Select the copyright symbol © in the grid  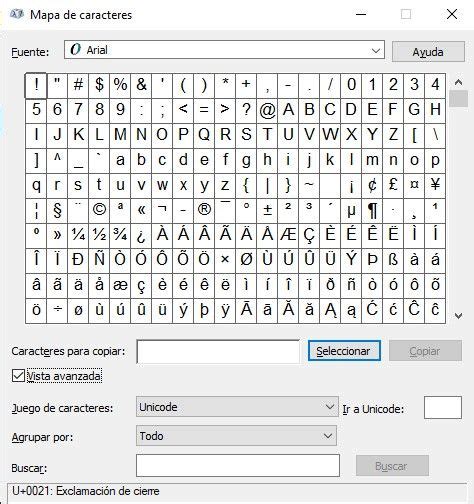99,210
